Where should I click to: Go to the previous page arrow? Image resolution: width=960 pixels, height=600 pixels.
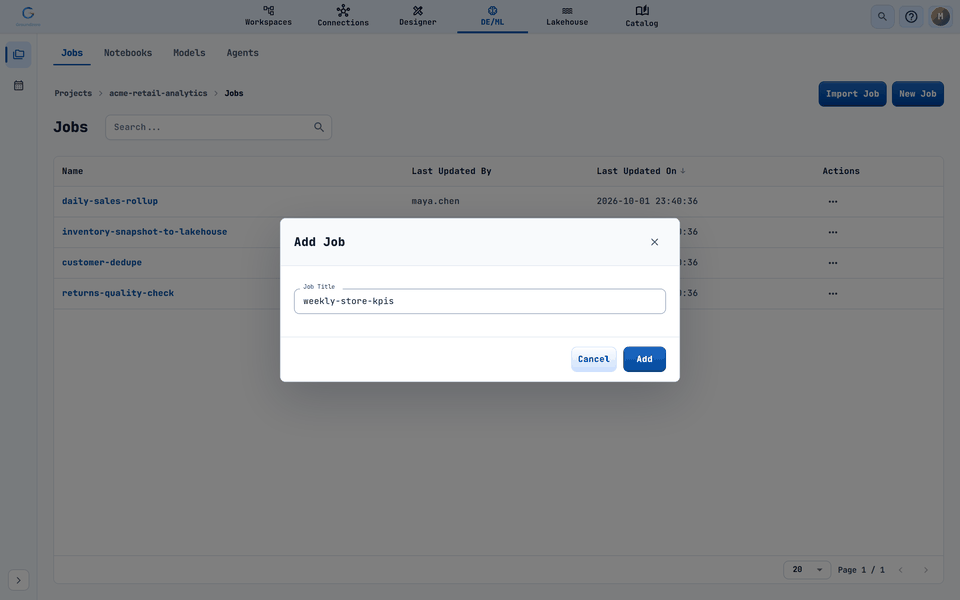900,570
